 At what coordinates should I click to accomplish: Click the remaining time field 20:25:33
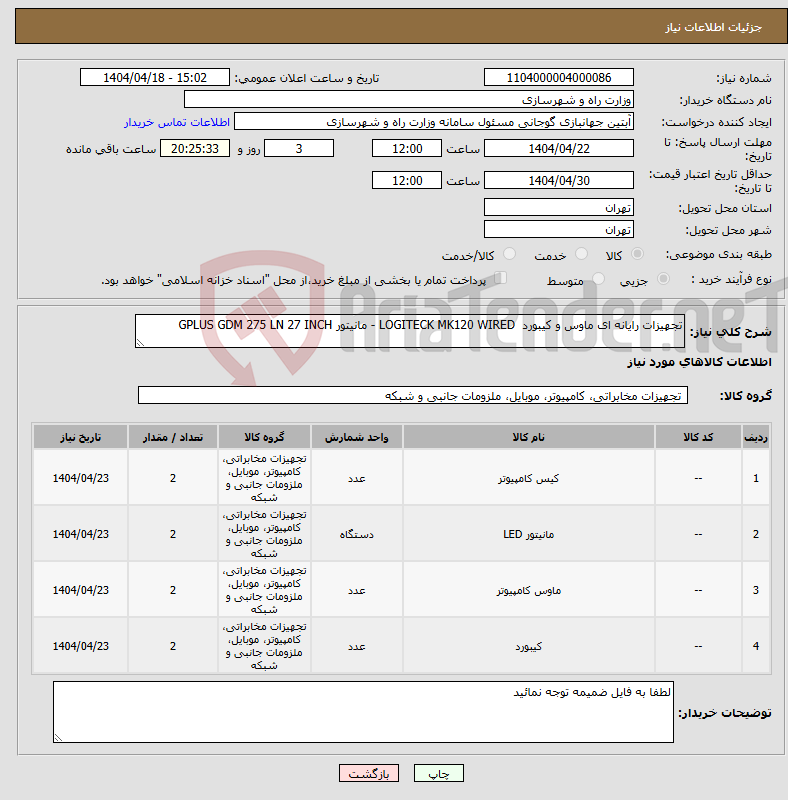tap(195, 148)
